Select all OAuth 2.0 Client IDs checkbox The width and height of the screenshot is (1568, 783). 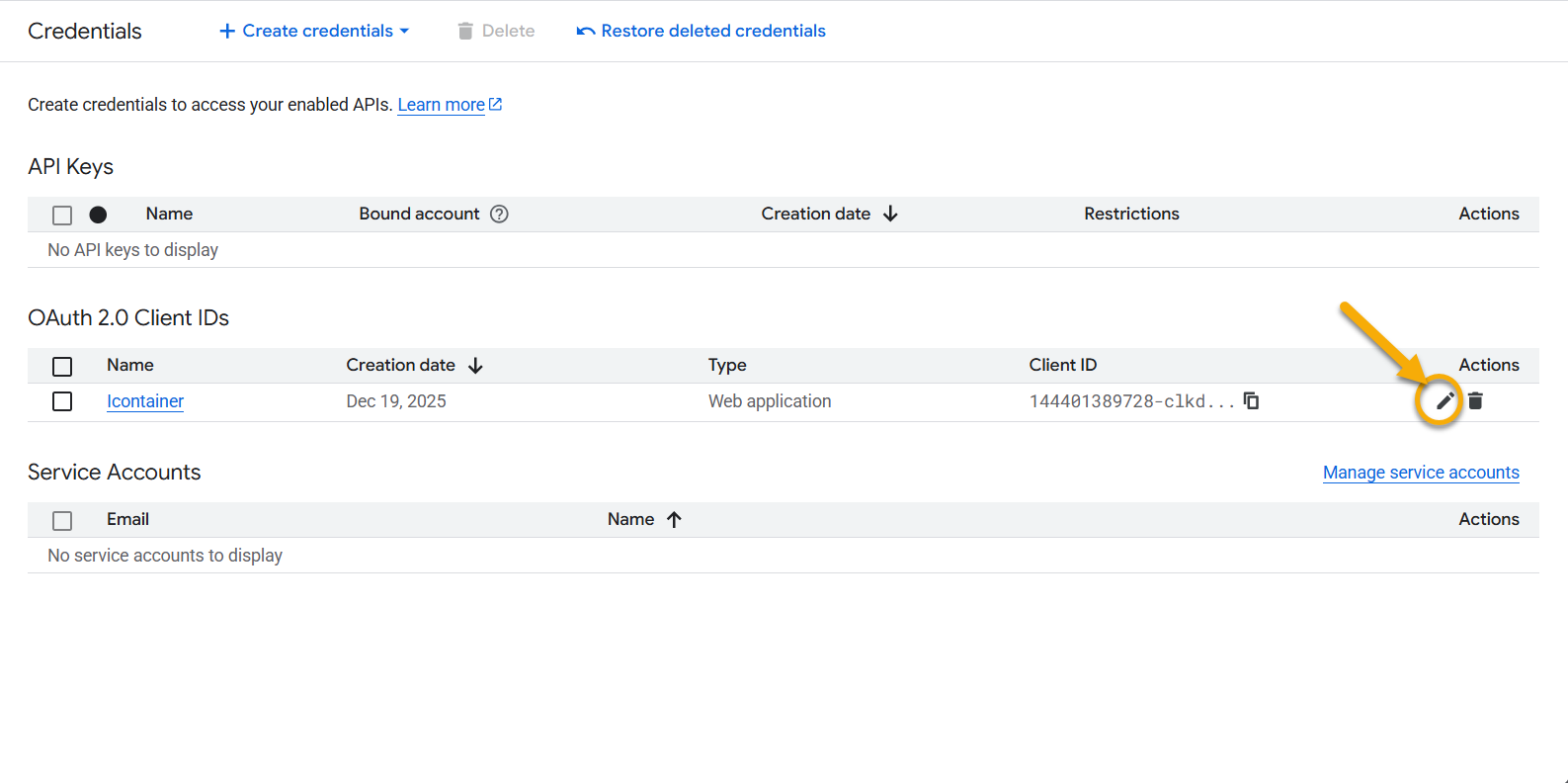[62, 366]
